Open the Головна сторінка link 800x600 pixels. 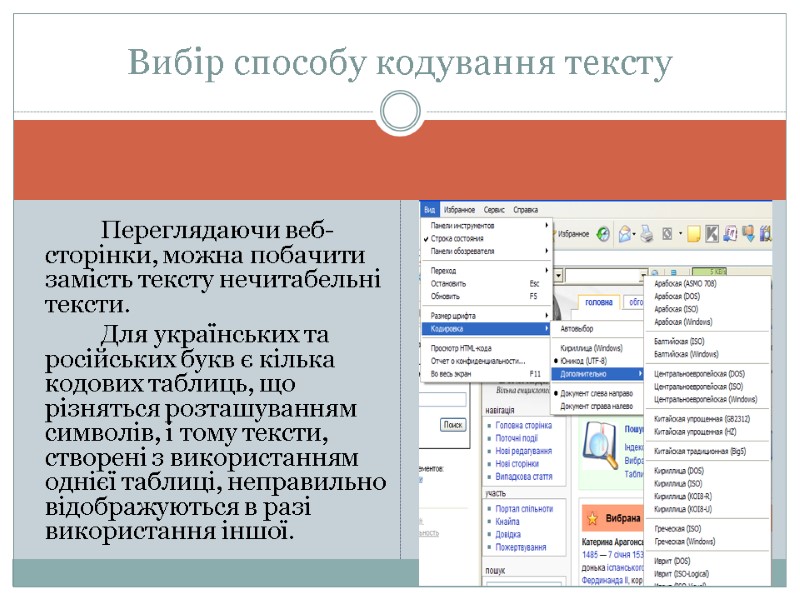[x=523, y=425]
